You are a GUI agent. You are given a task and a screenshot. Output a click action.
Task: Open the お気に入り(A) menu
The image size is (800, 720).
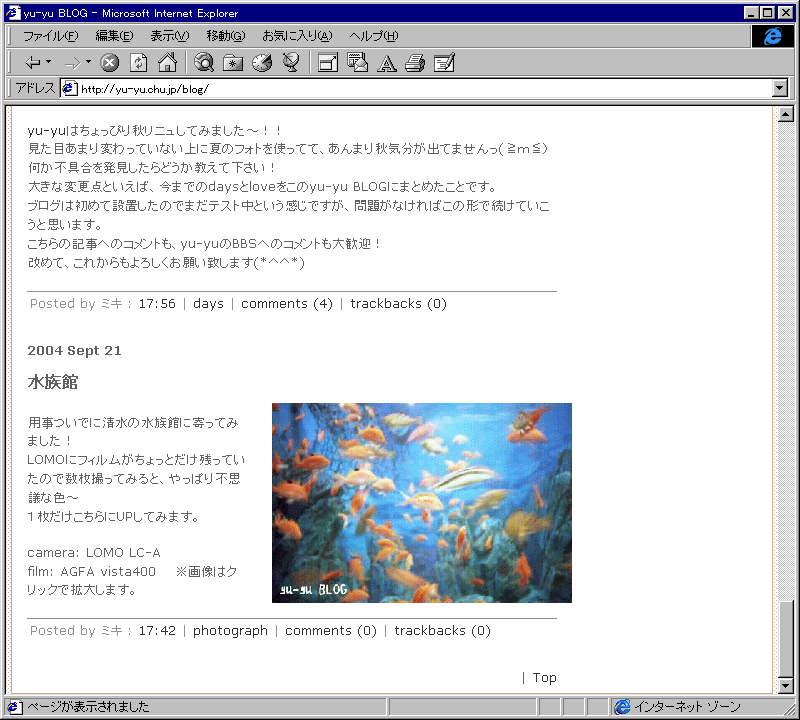pos(297,36)
